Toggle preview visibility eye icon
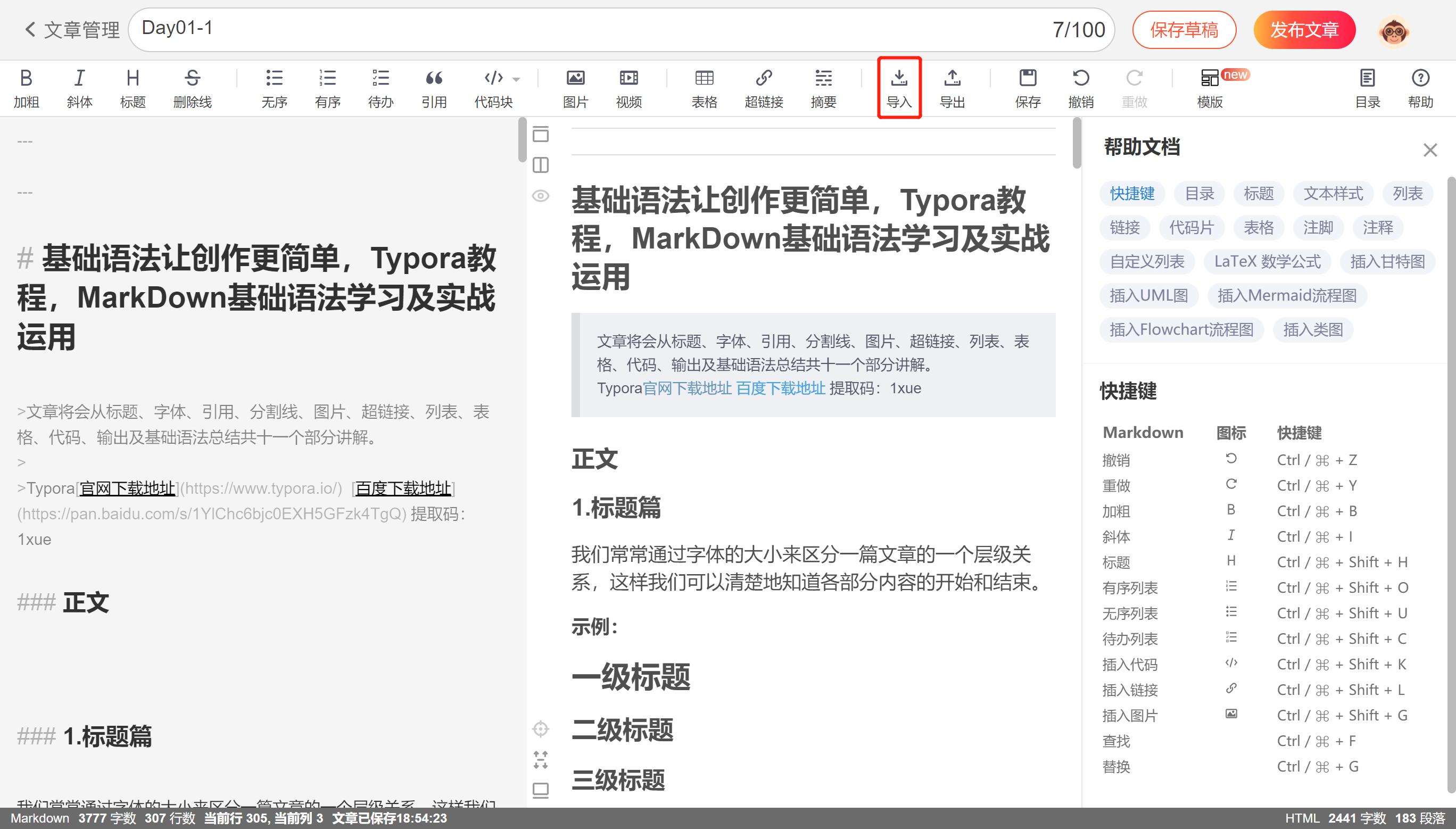Viewport: 1456px width, 829px height. click(540, 196)
